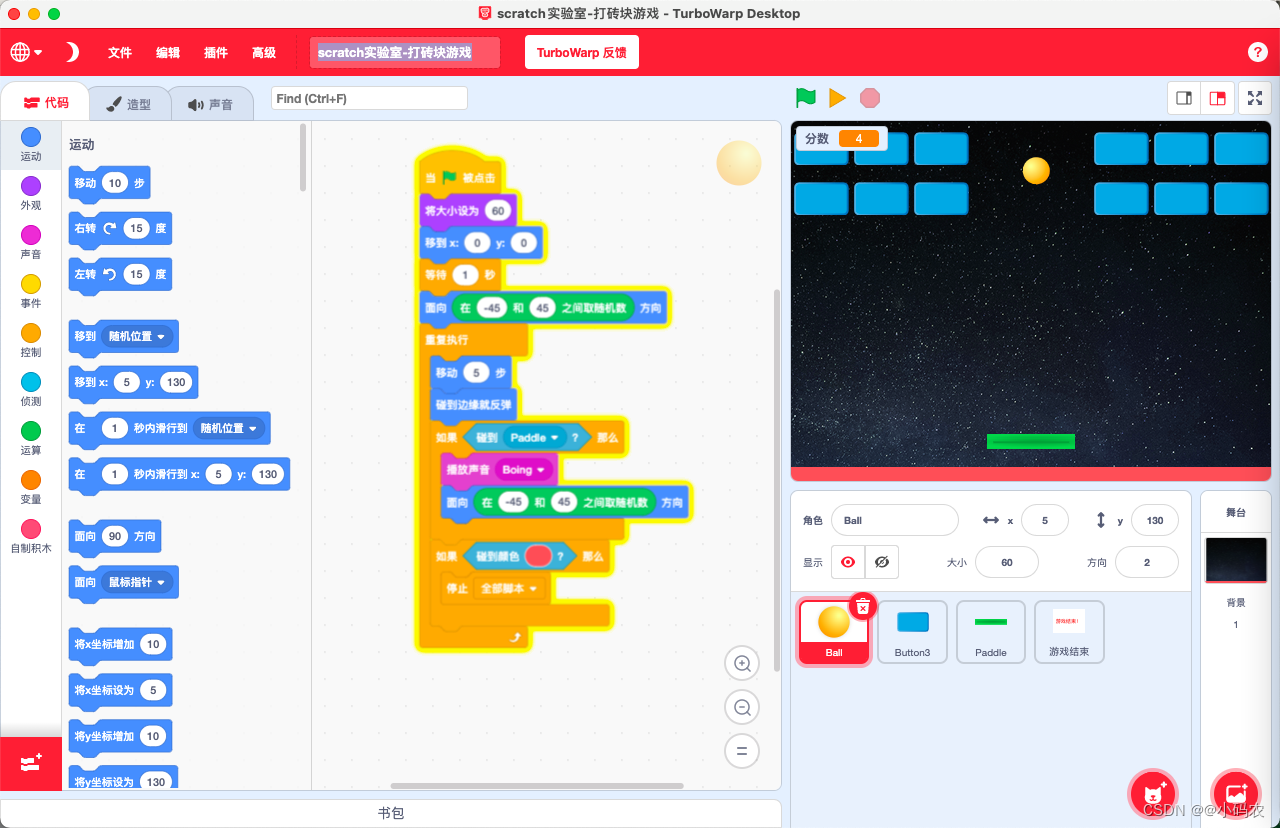The image size is (1280, 828).
Task: Click the 左转 15 度 block
Action: [x=120, y=274]
